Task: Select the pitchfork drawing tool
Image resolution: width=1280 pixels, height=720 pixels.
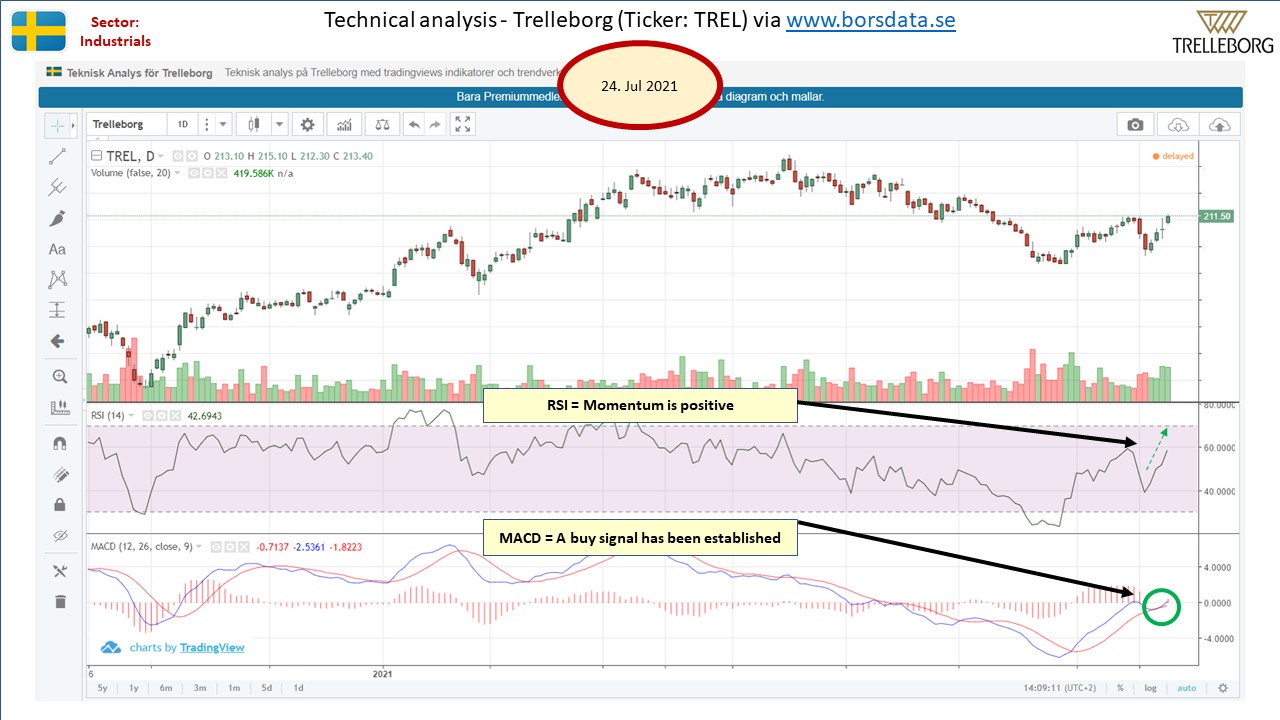Action: [58, 187]
